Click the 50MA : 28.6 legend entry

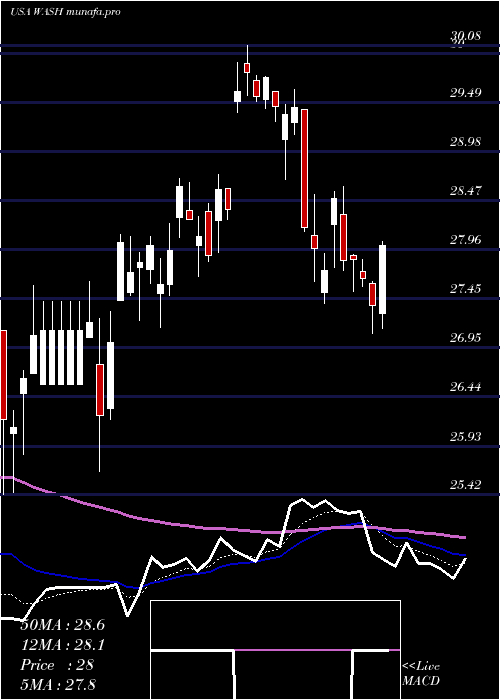coord(63,625)
